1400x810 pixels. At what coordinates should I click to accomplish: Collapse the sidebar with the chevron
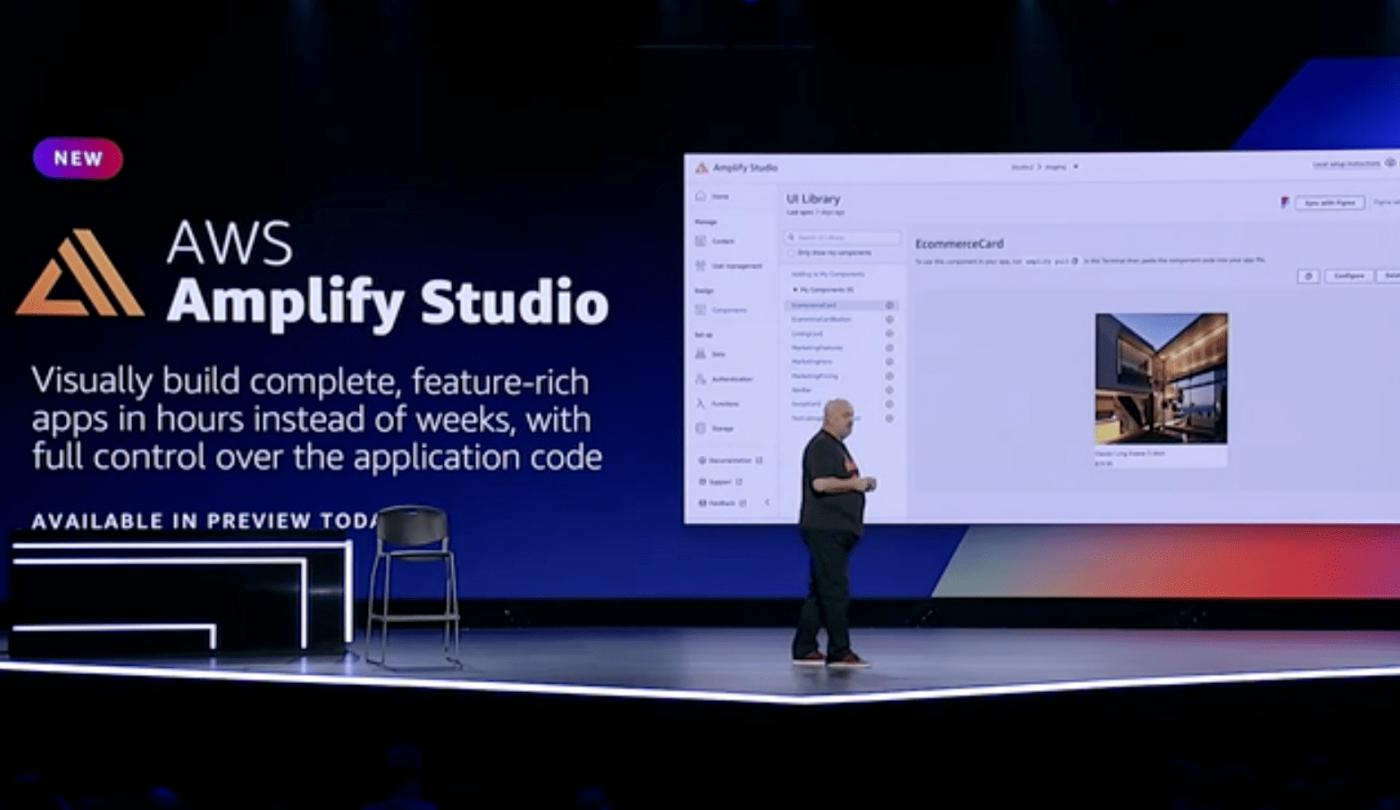767,502
